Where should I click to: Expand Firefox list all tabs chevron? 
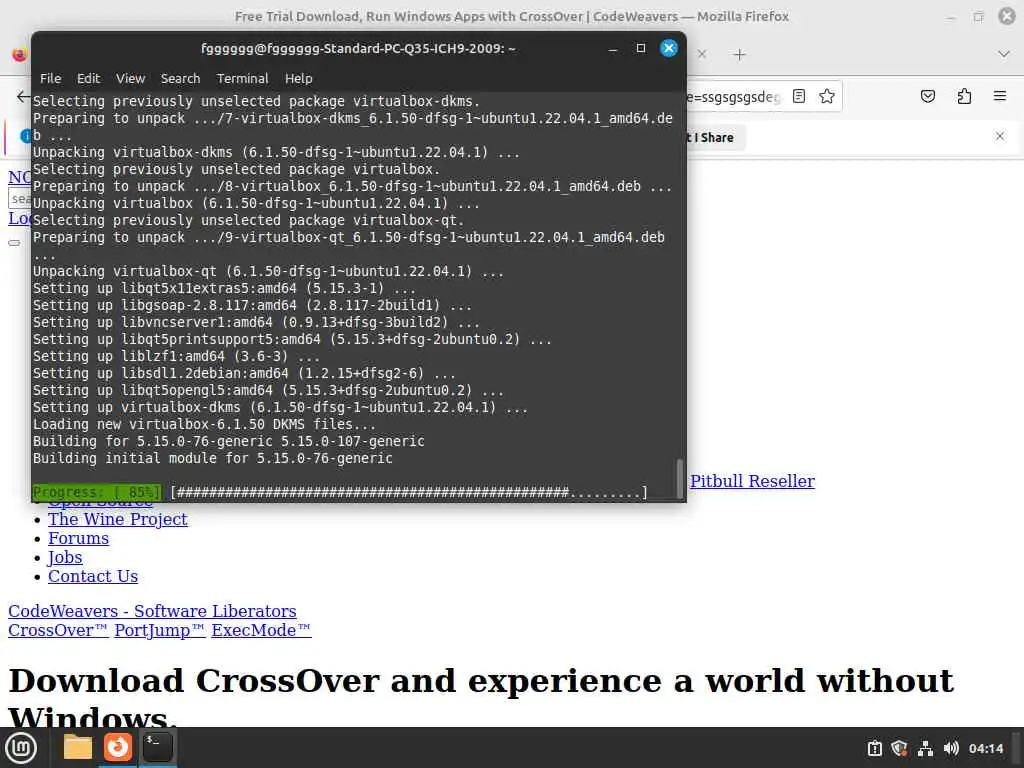1004,54
